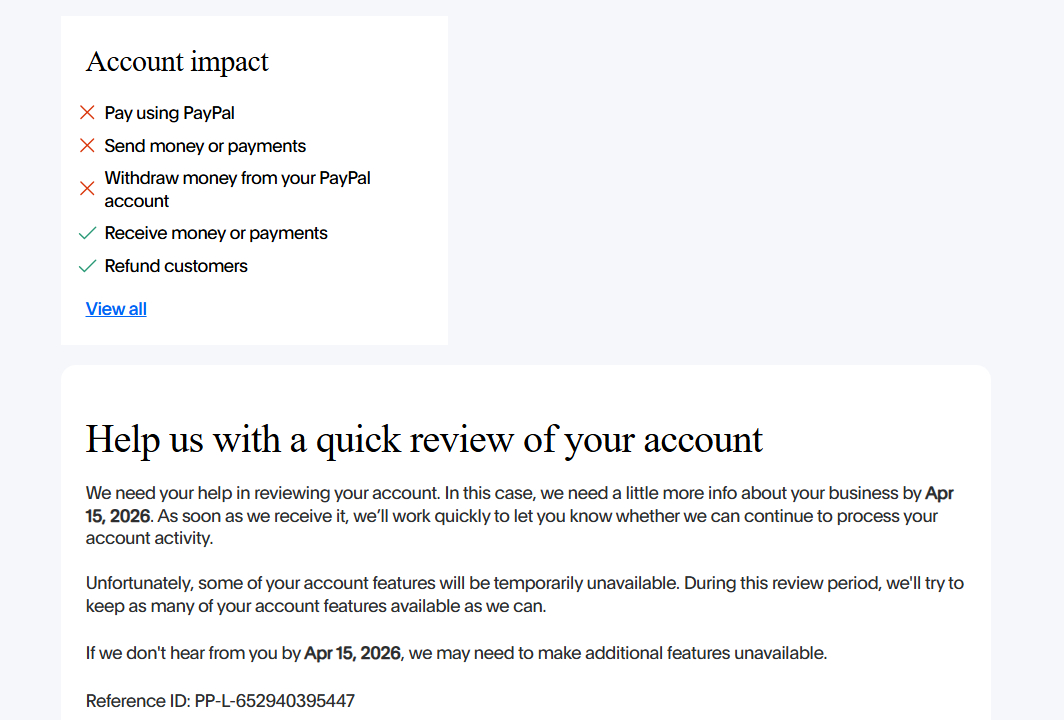
Task: Click the green checkmark beside Refund customers
Action: tap(87, 266)
